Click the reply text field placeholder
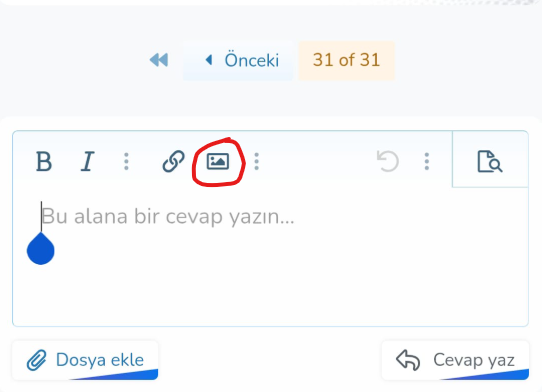 click(168, 217)
